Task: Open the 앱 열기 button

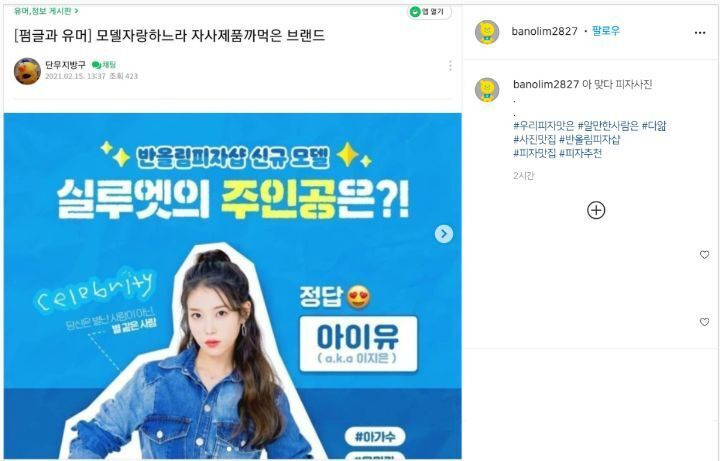Action: 429,11
